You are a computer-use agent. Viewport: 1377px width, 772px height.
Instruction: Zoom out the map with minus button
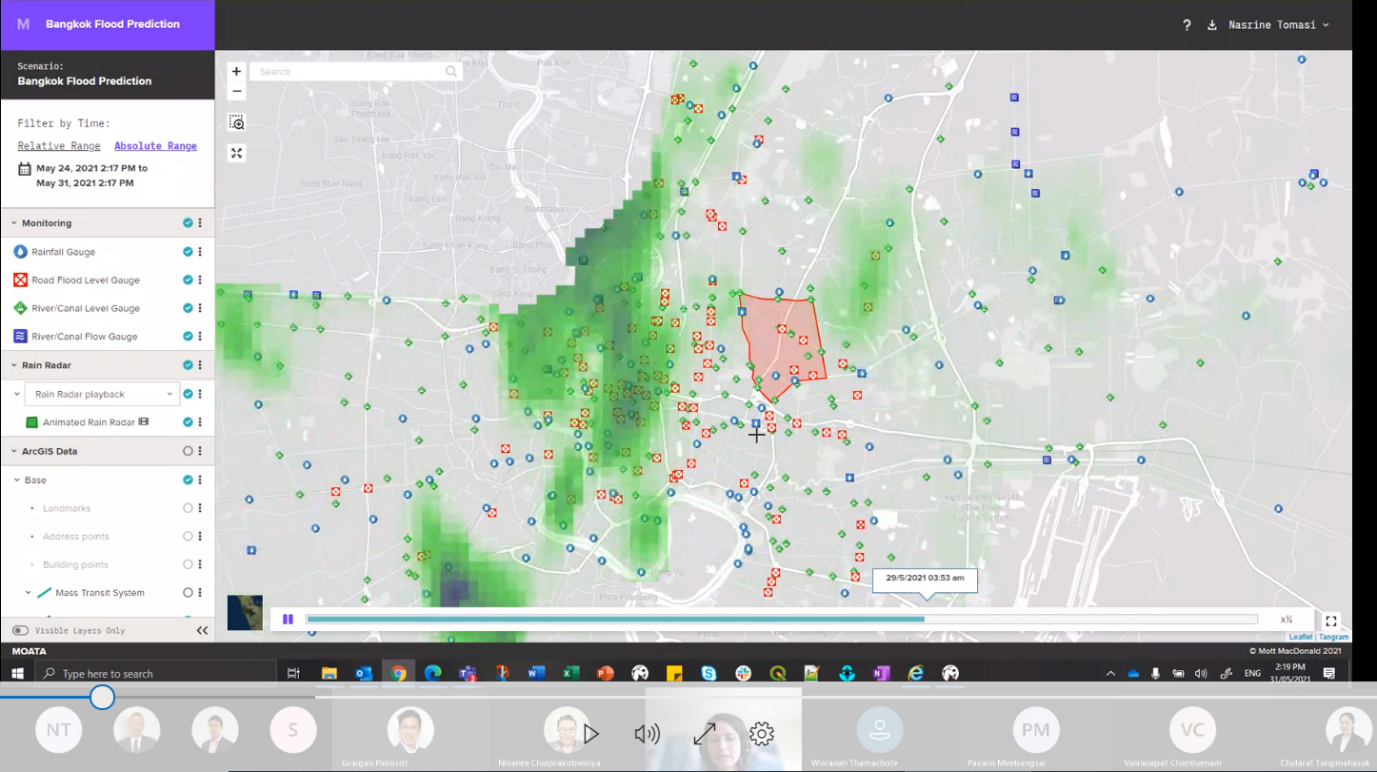236,91
